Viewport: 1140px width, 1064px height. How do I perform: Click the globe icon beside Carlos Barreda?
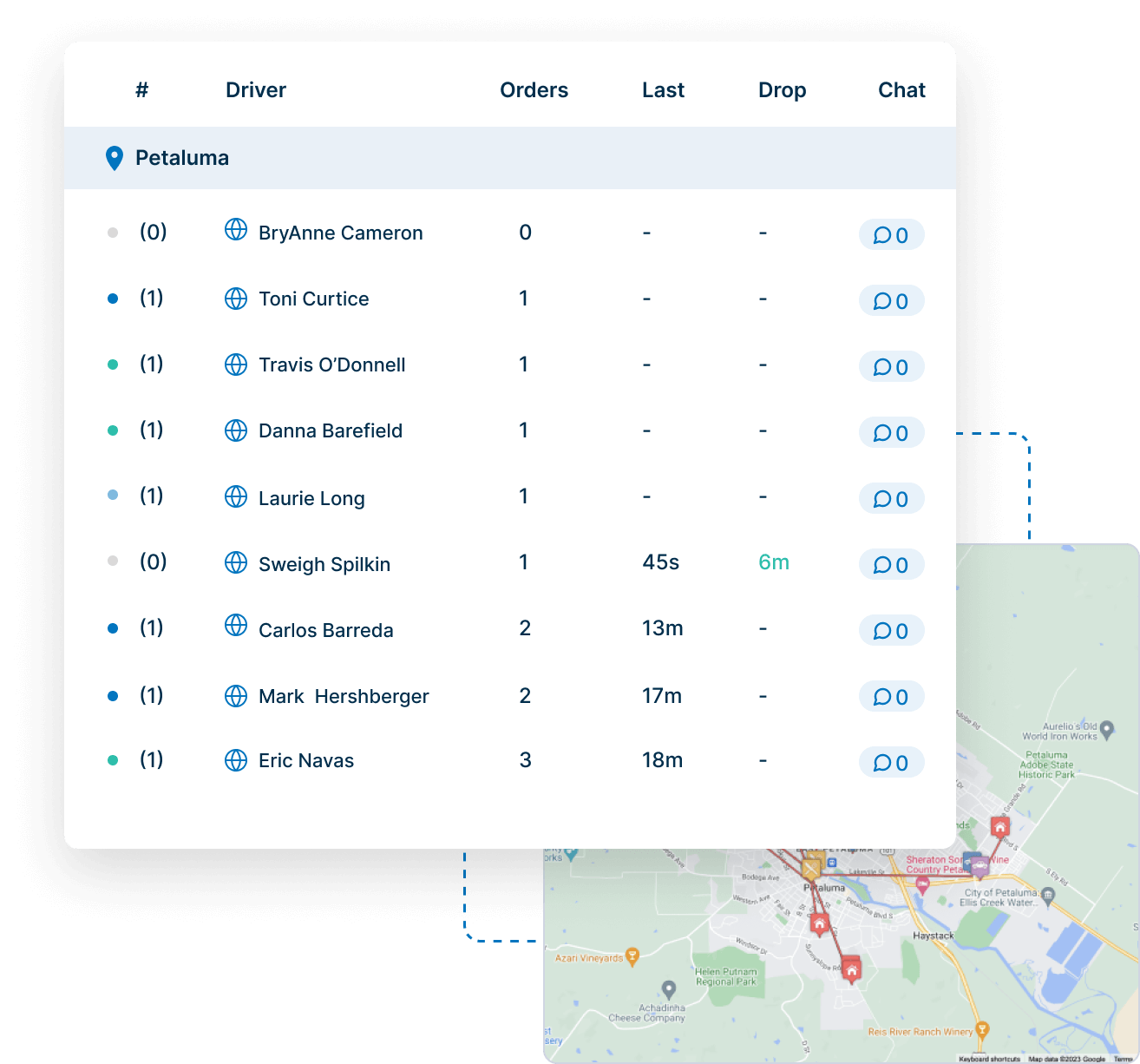point(236,625)
